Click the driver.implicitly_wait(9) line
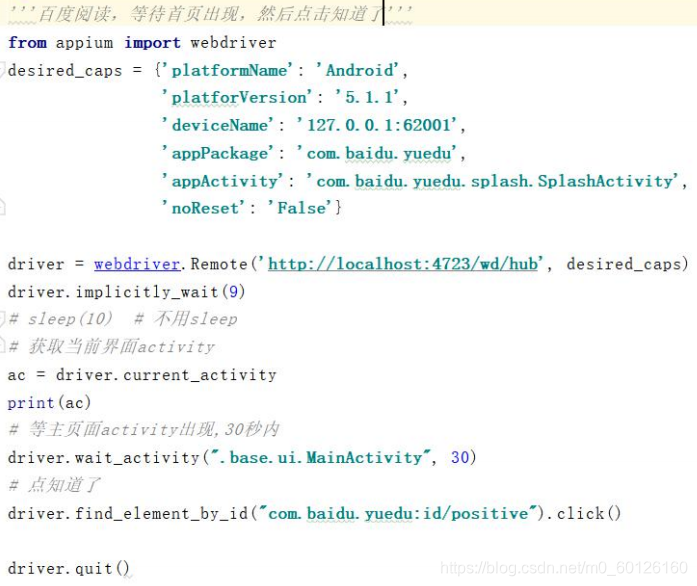The image size is (697, 586). click(x=126, y=292)
